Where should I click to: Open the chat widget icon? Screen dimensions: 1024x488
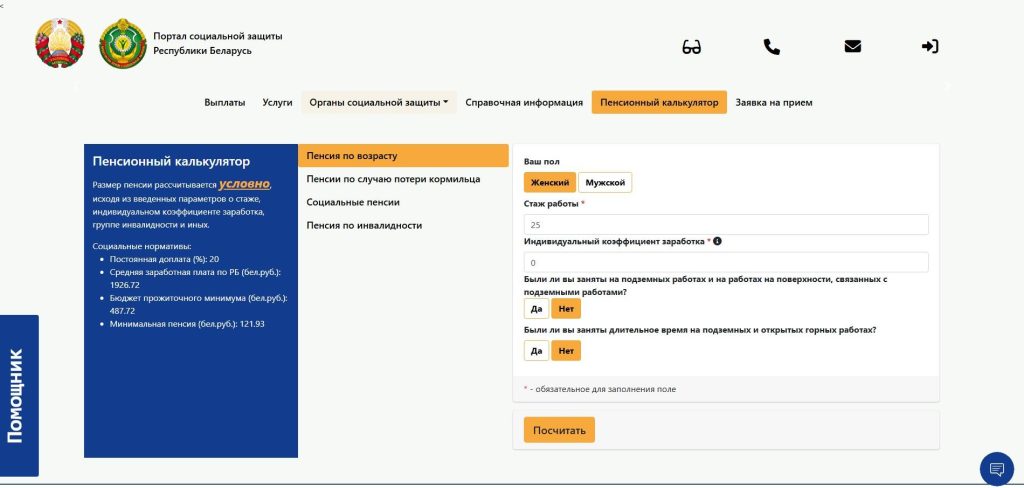pos(996,469)
